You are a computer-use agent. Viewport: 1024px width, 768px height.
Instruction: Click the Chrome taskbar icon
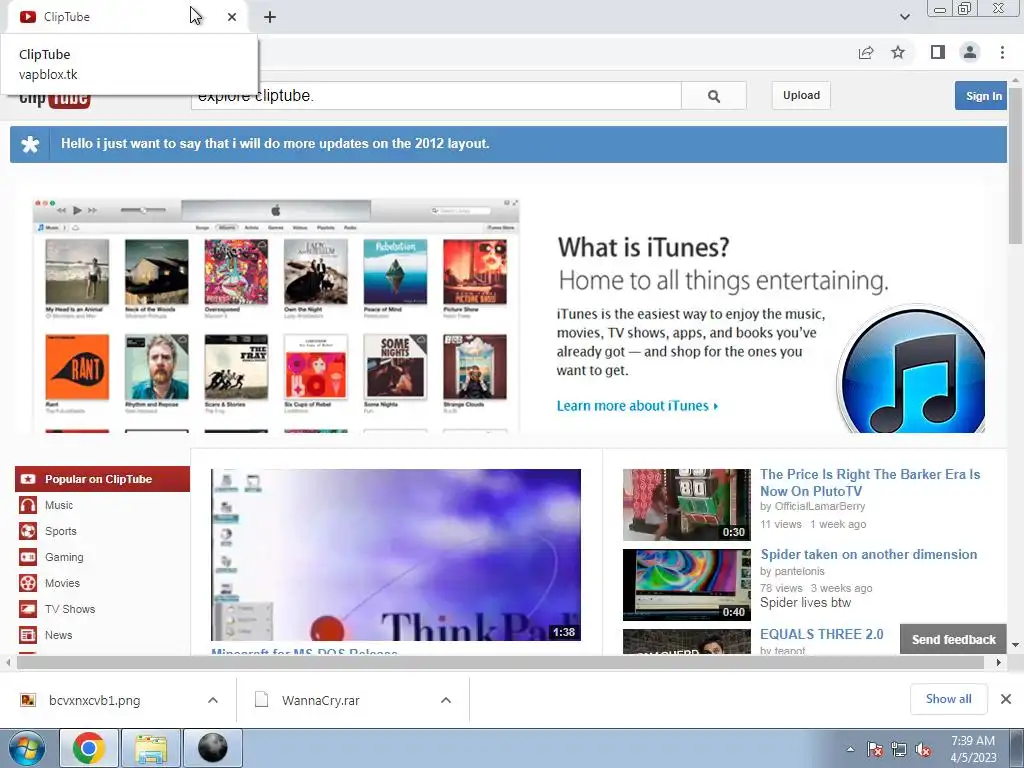(89, 748)
